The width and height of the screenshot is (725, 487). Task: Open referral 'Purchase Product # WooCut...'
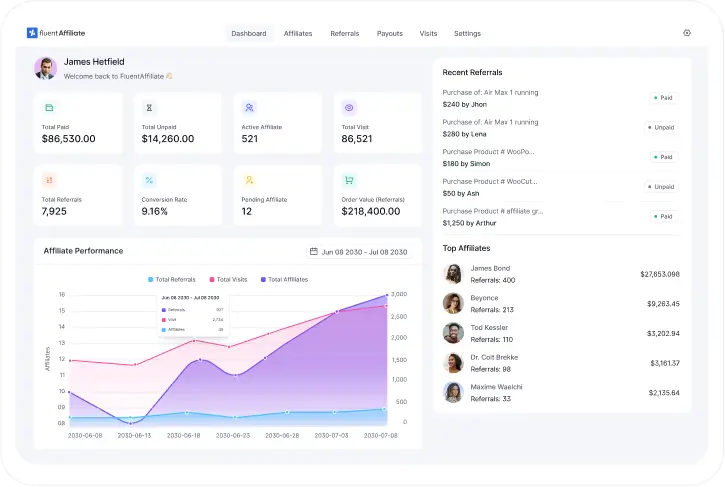[x=490, y=181]
